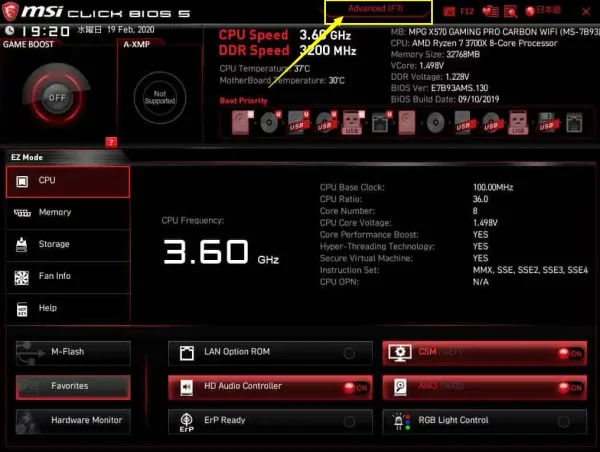
Task: Click the CPU Base Clock 100.00MHz value
Action: pos(493,188)
